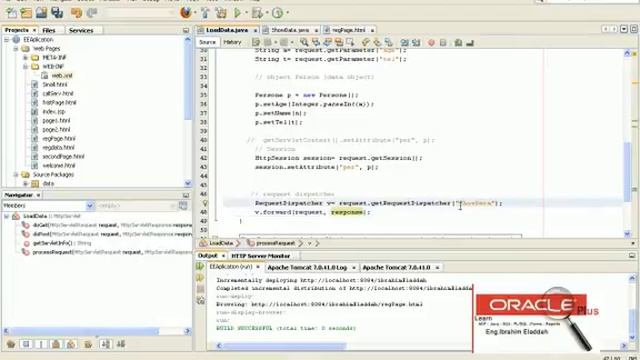Viewport: 640px width, 360px height.
Task: Collapse the Web Pages folder
Action: 16,49
